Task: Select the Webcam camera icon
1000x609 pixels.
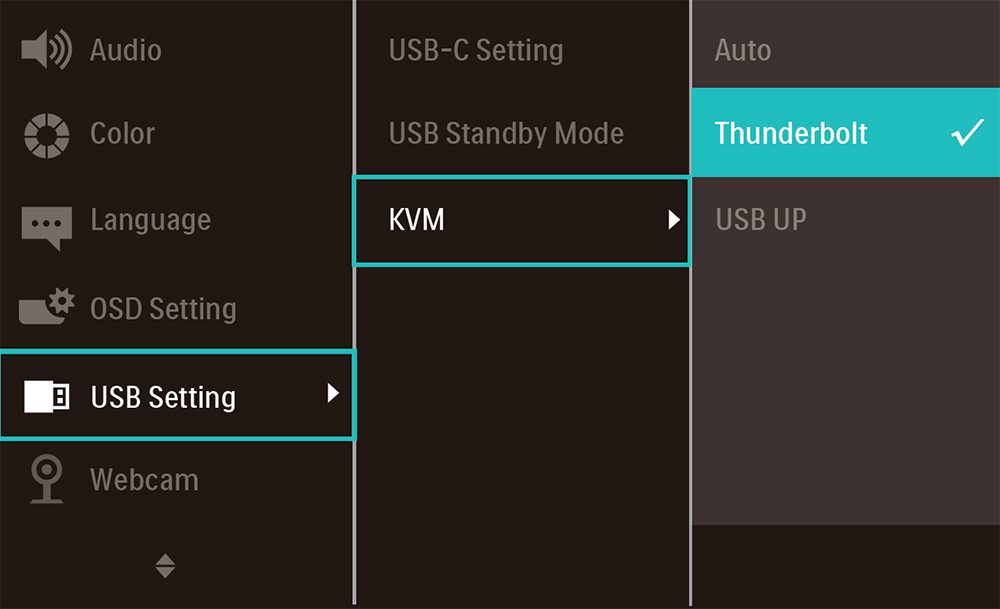Action: click(47, 479)
